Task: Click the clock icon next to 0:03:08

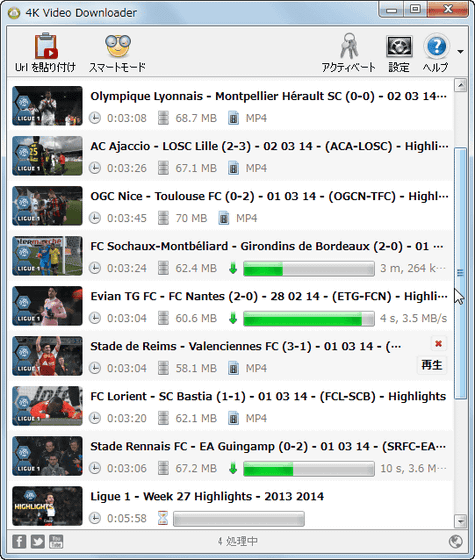Action: [x=95, y=118]
